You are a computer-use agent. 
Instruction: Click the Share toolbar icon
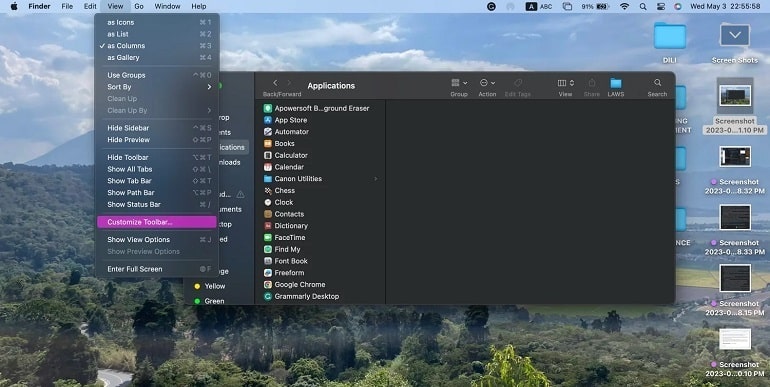click(x=592, y=83)
